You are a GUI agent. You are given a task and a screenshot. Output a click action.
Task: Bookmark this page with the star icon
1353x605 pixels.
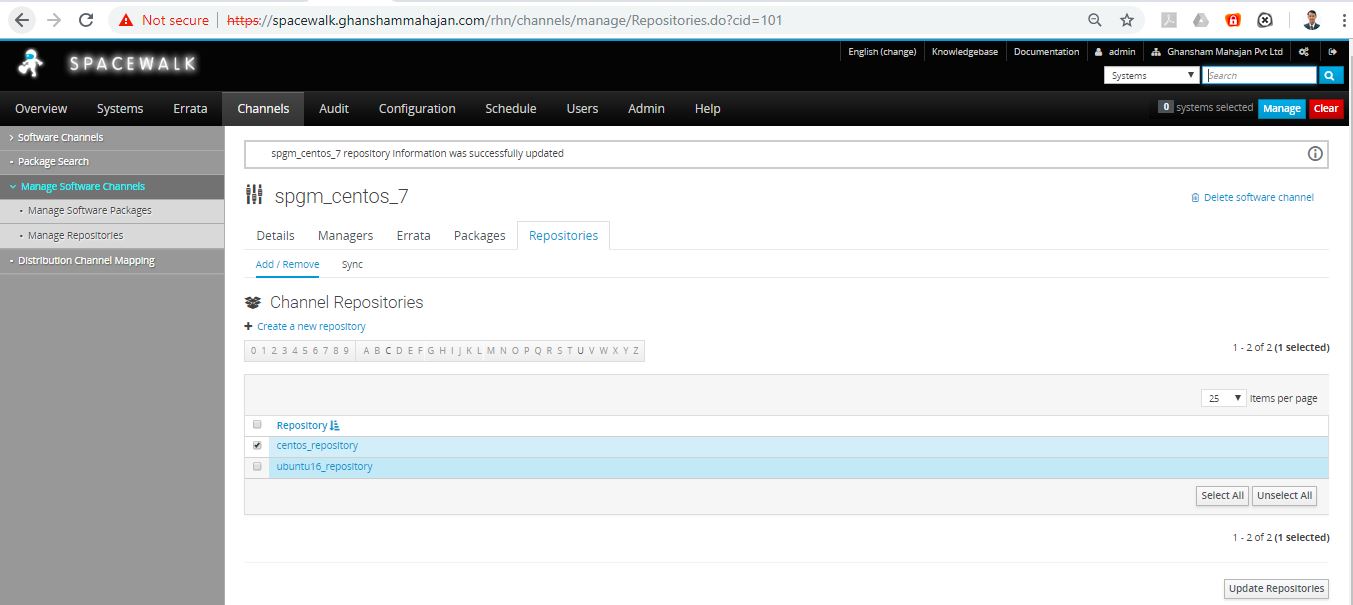pyautogui.click(x=1127, y=20)
